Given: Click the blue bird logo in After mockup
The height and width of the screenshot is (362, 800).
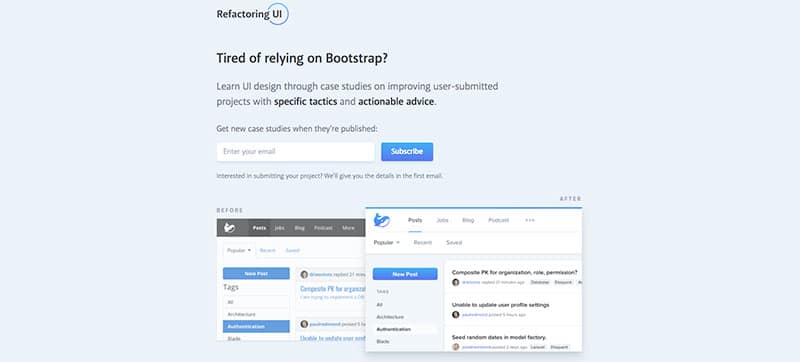Looking at the screenshot, I should [x=381, y=220].
